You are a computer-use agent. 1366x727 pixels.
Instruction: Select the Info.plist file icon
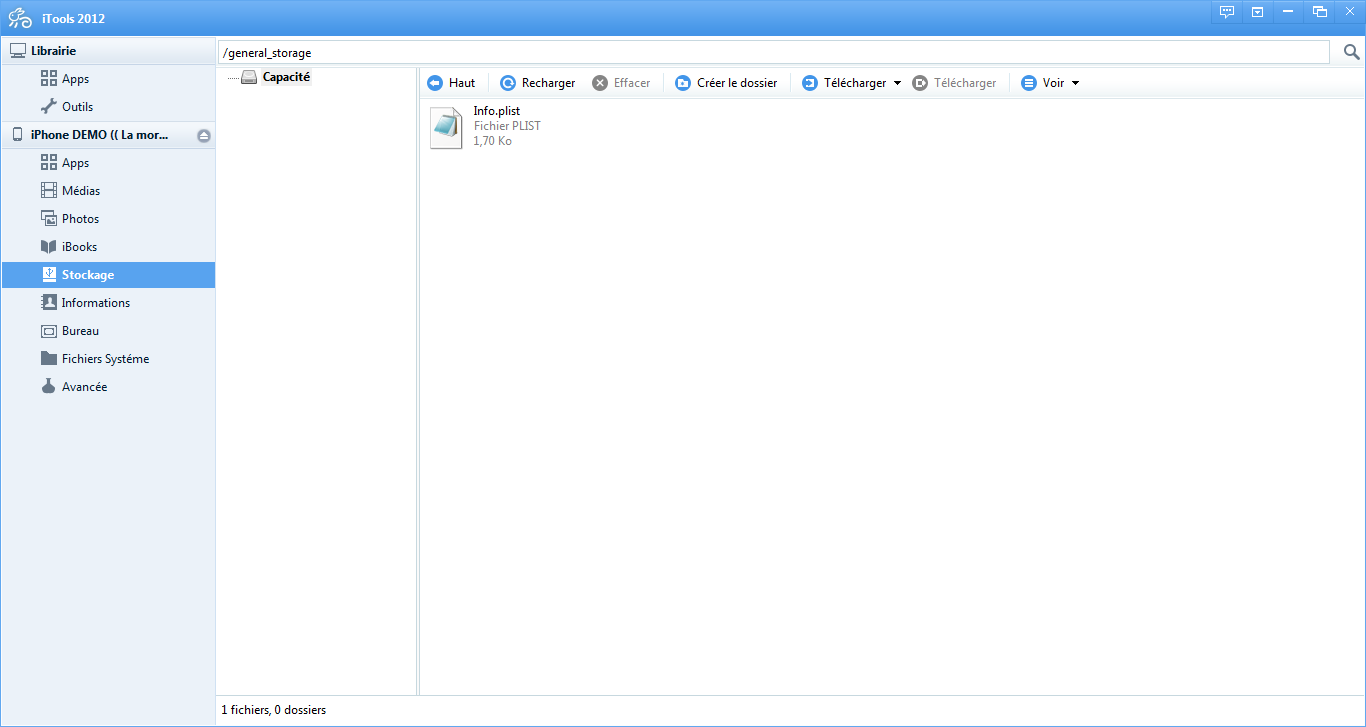446,128
